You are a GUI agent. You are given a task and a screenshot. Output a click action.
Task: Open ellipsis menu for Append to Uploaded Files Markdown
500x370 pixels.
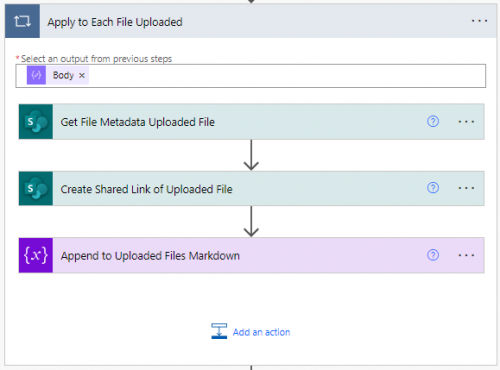pos(466,255)
